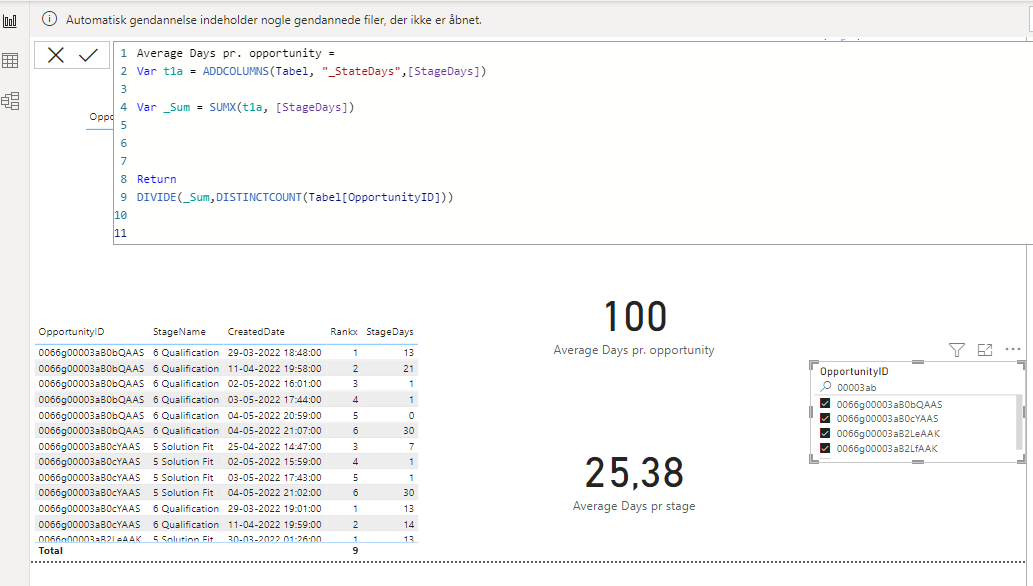Uncheck 0066g00003aB2LfAAK in the slicer
The image size is (1033, 586).
click(825, 448)
